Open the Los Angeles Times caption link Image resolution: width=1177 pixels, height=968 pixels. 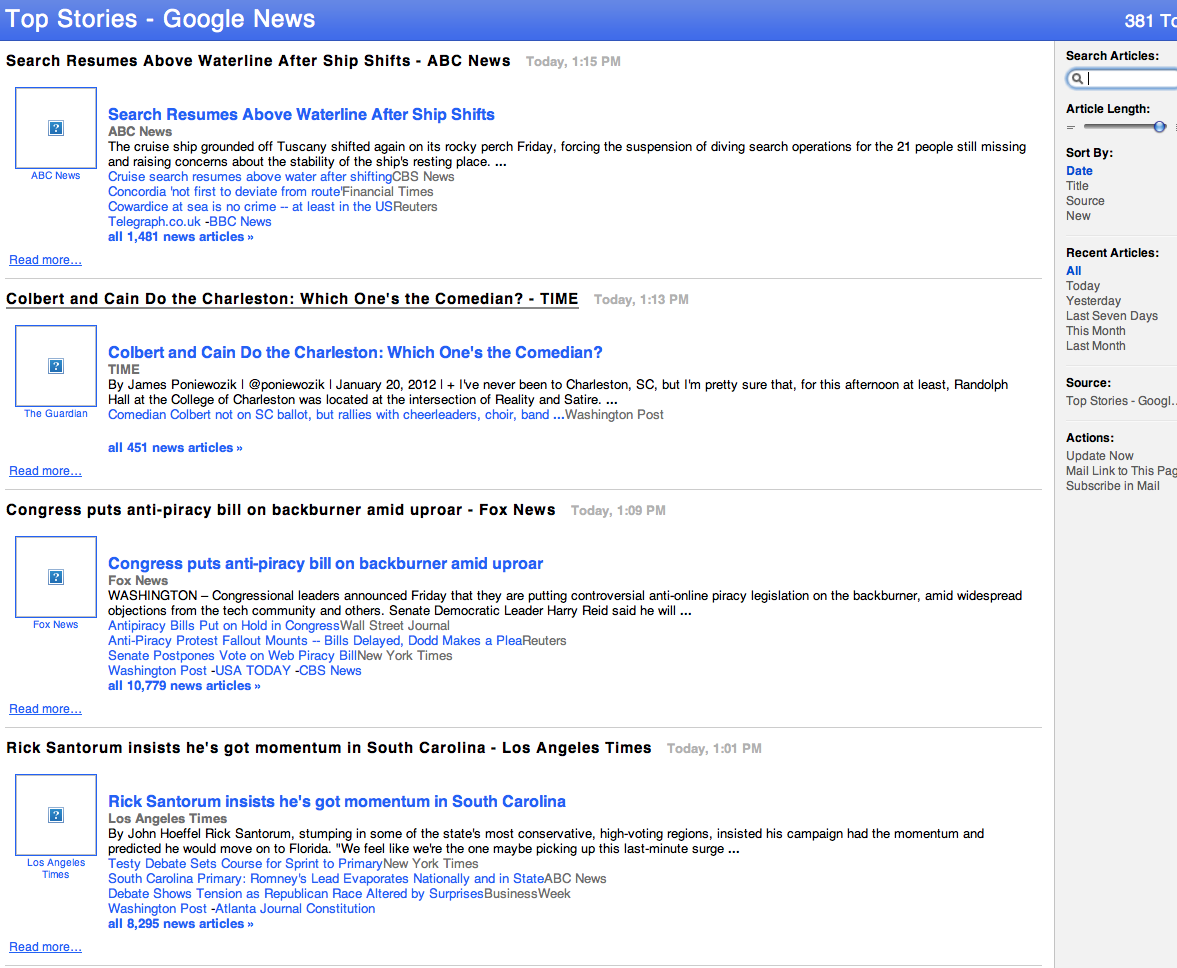click(x=56, y=868)
